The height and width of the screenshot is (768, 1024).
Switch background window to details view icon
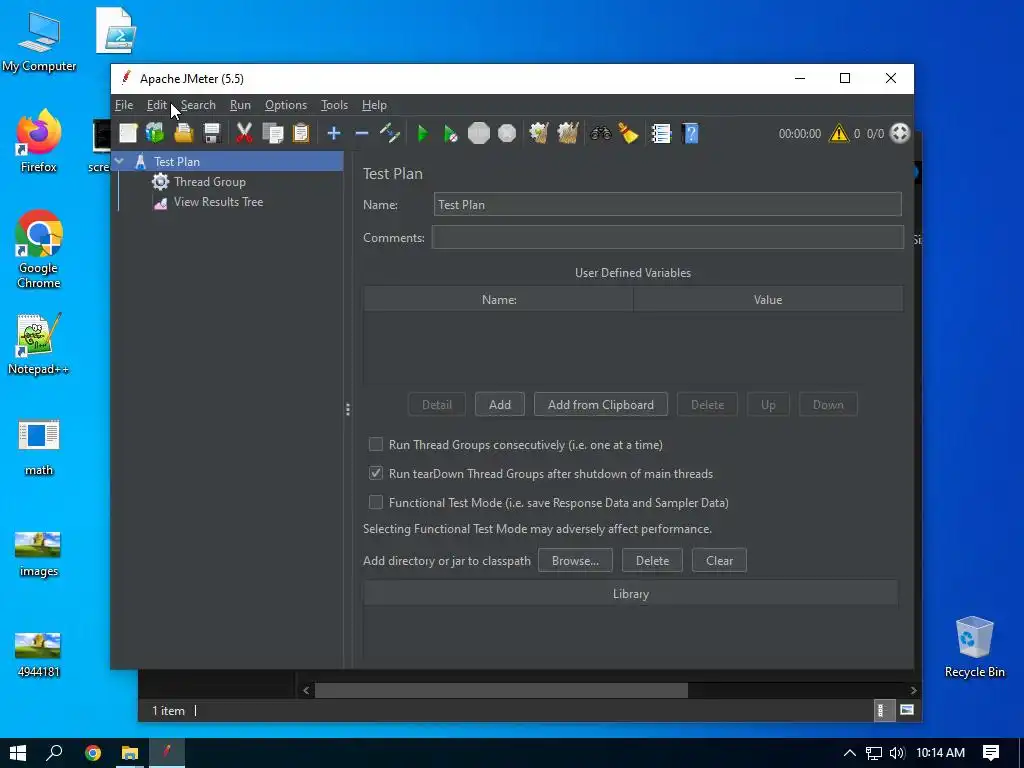click(882, 710)
